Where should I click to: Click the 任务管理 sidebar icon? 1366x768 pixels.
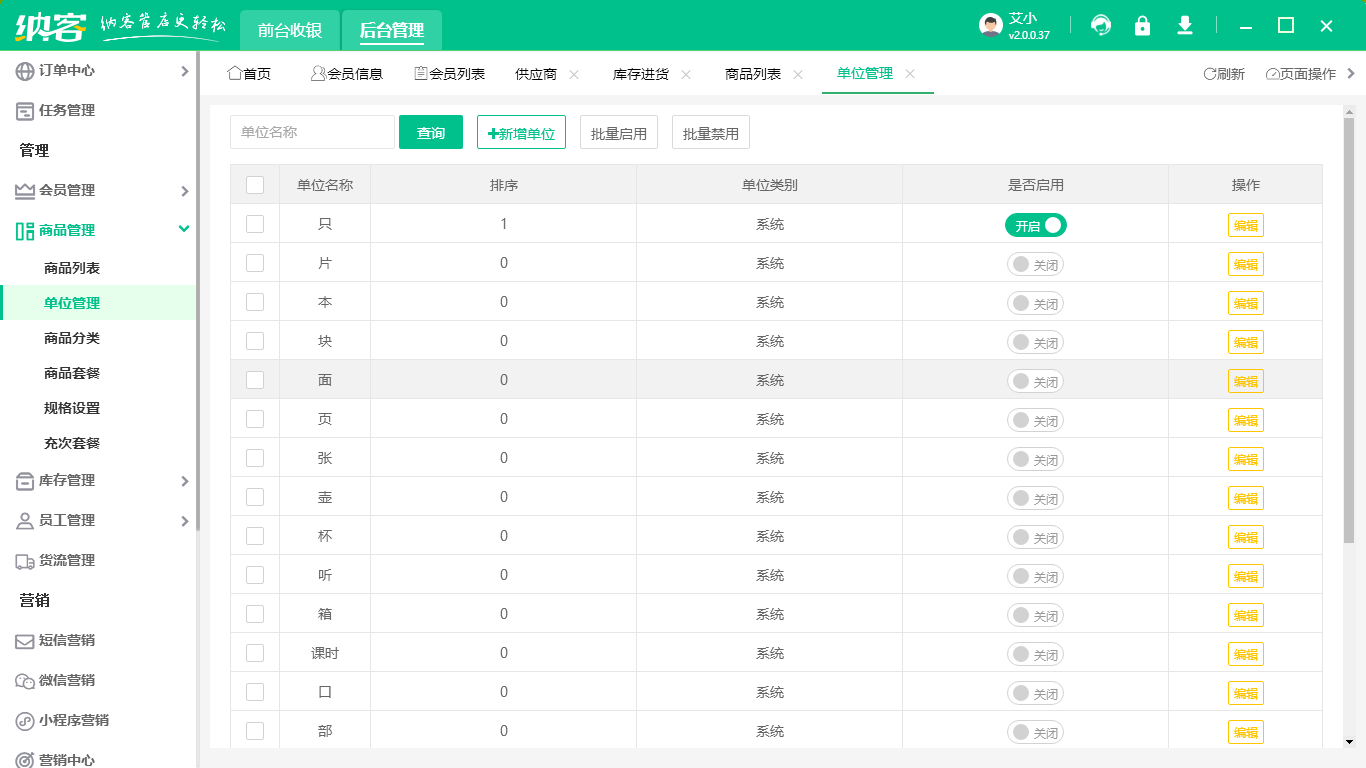click(25, 111)
